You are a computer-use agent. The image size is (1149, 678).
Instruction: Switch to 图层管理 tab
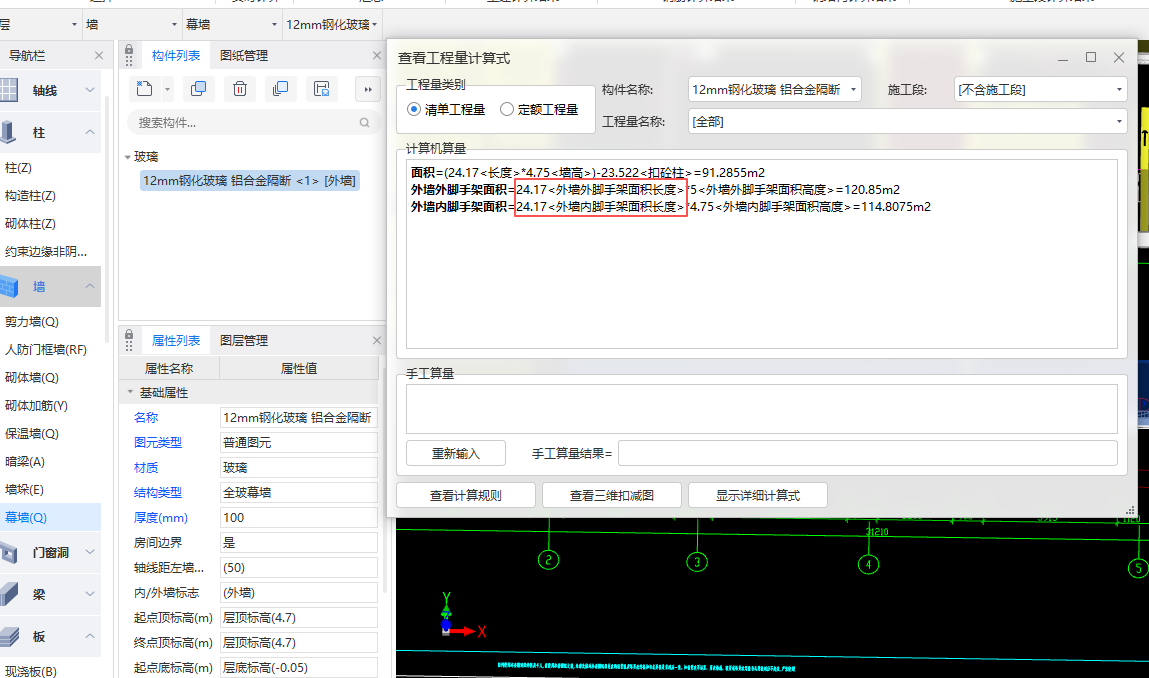[x=244, y=340]
